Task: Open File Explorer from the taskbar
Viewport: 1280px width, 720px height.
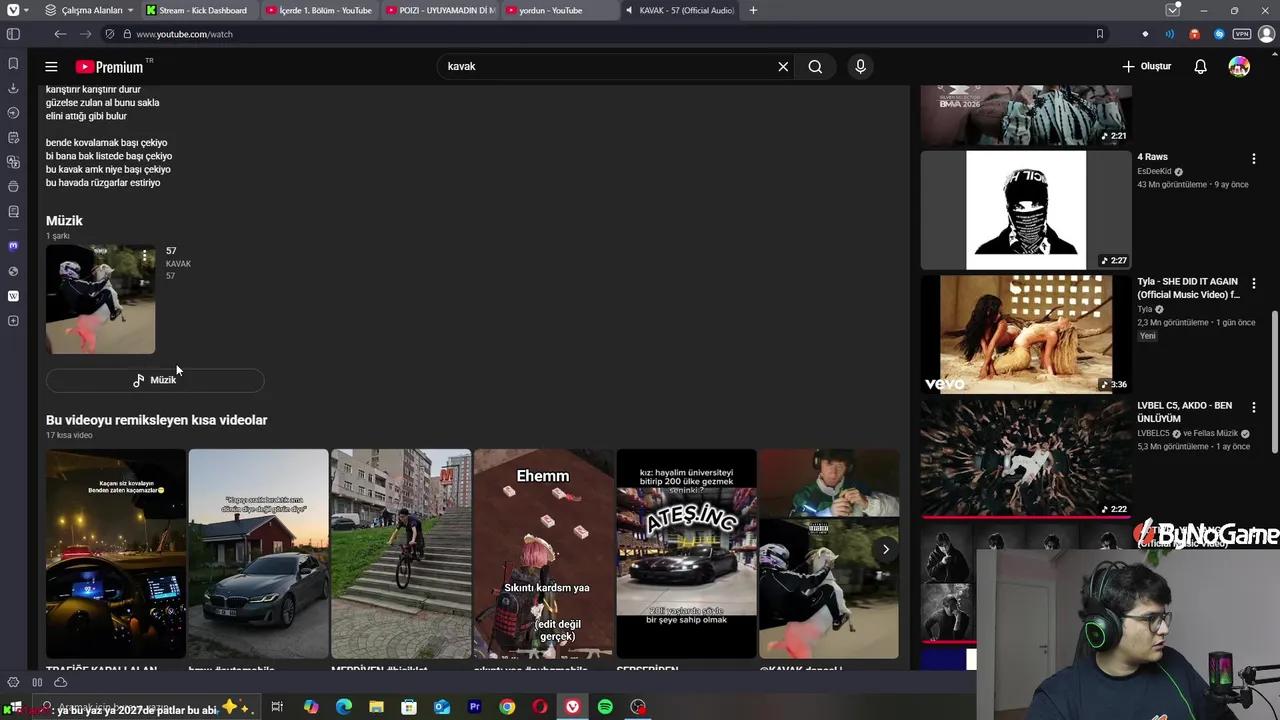Action: (x=376, y=707)
